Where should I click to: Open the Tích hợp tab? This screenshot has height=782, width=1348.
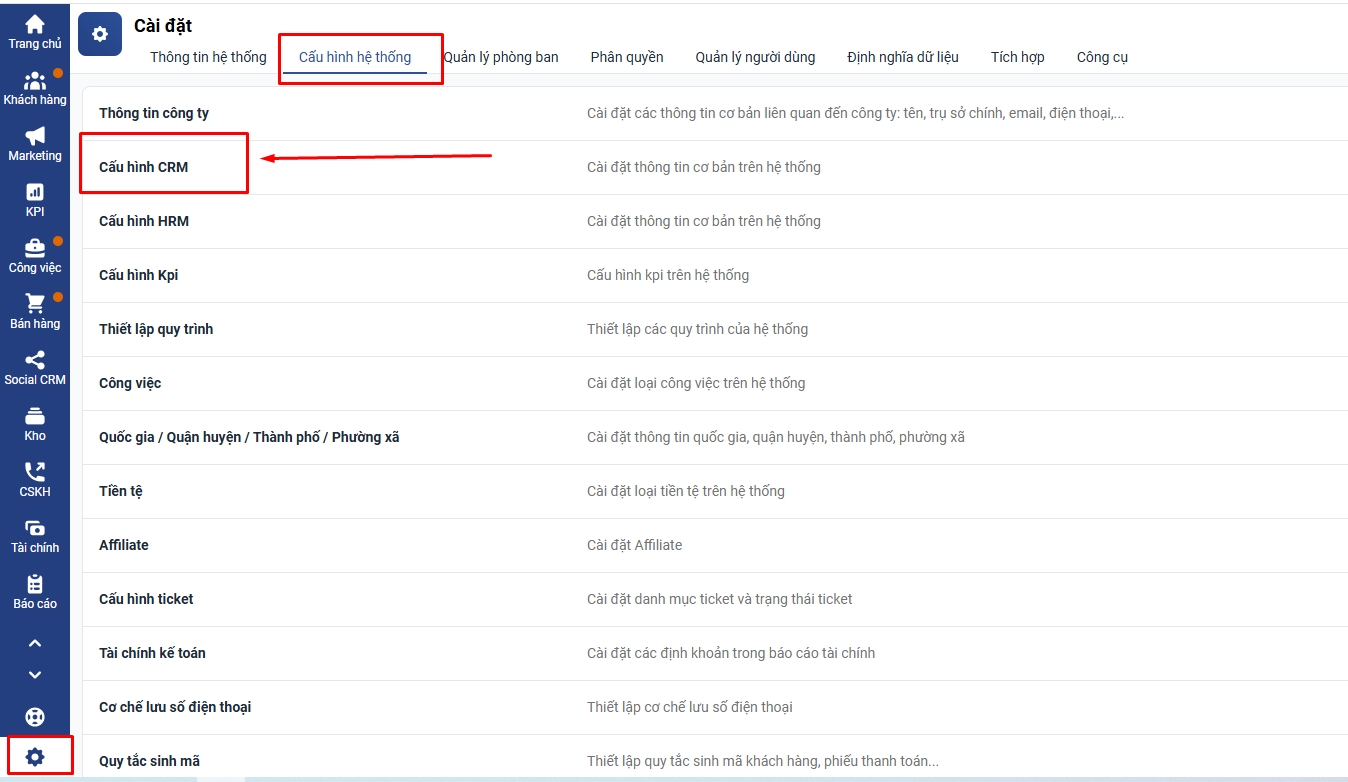pos(1017,57)
